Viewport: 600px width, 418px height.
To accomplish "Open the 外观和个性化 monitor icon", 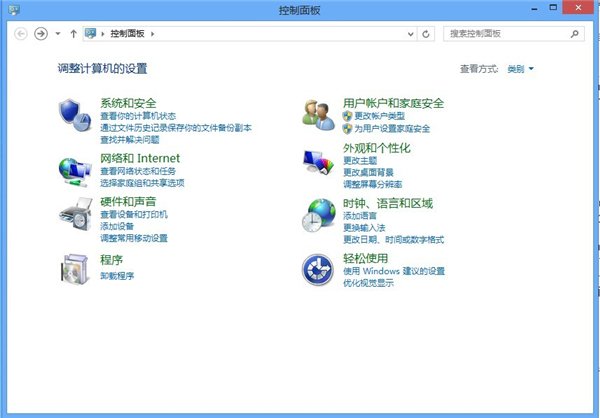I will 318,162.
